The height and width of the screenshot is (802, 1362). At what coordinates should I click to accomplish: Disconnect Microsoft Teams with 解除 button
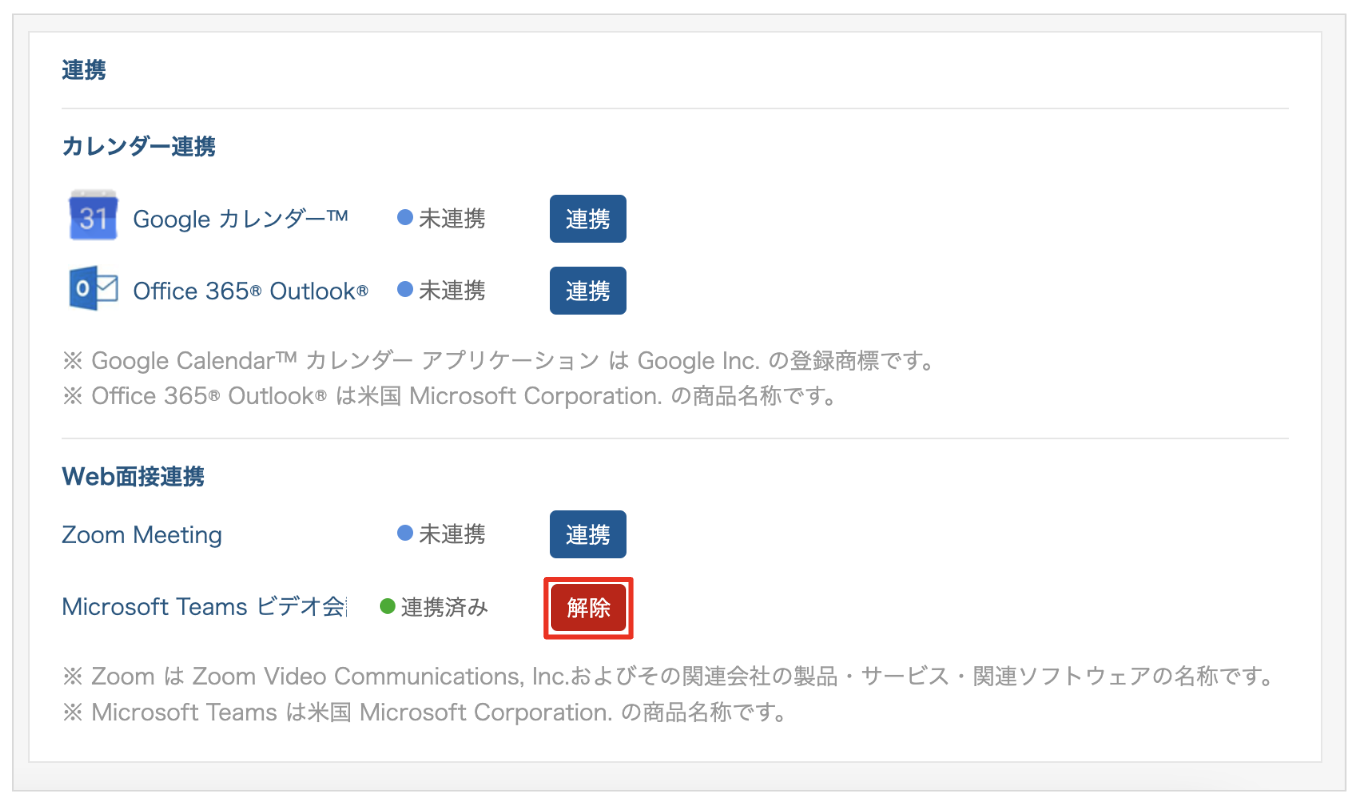point(588,608)
